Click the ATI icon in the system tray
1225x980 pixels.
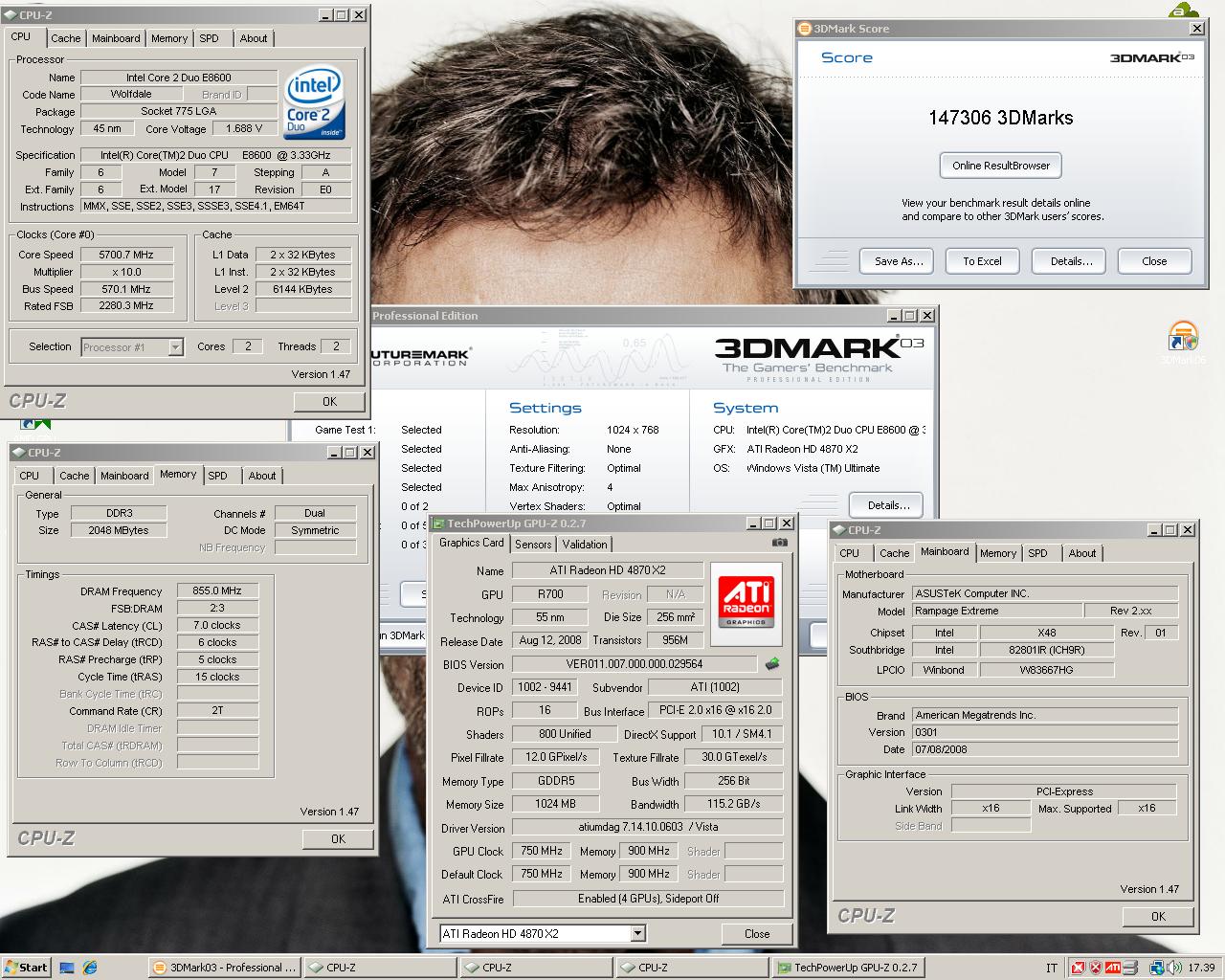click(1112, 968)
